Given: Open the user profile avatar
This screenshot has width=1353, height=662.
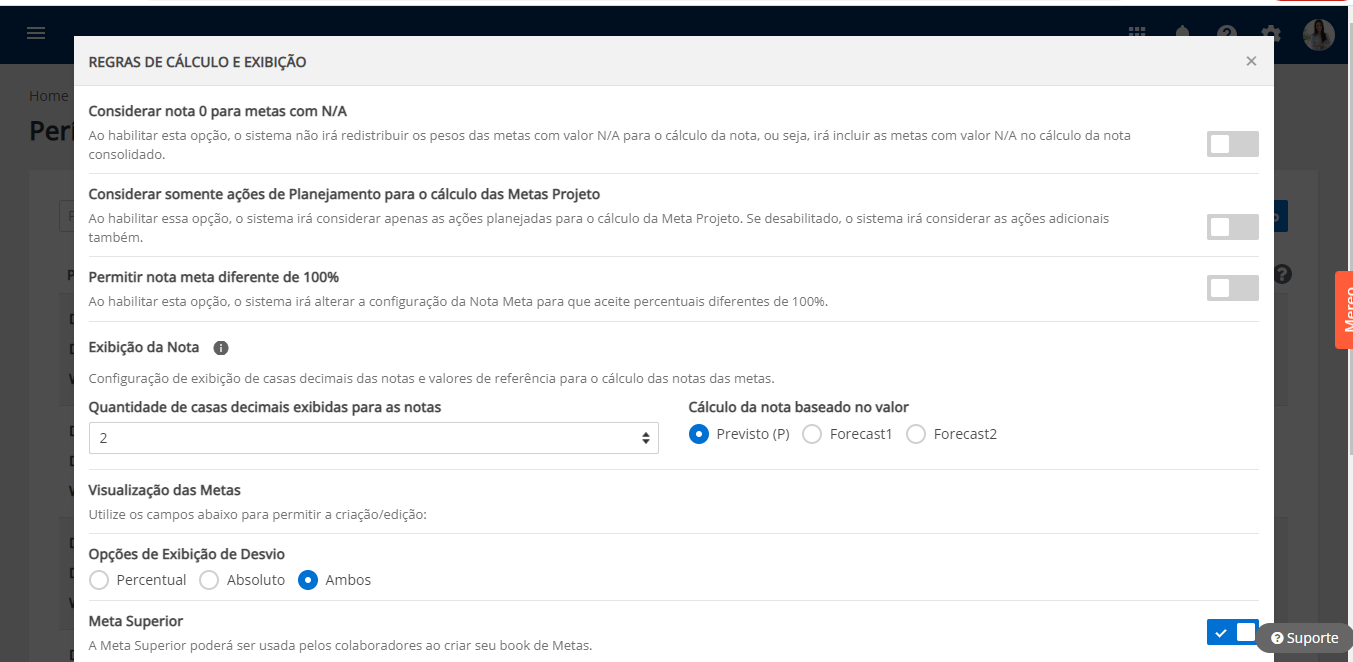Looking at the screenshot, I should 1318,35.
